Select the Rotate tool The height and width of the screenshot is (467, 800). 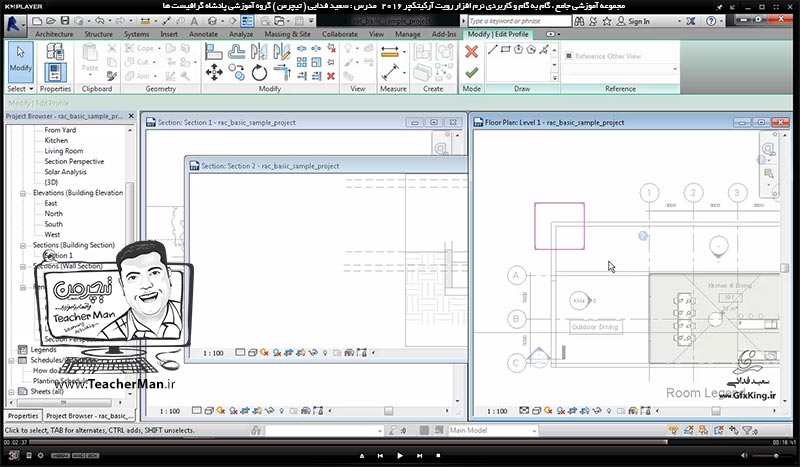(259, 72)
